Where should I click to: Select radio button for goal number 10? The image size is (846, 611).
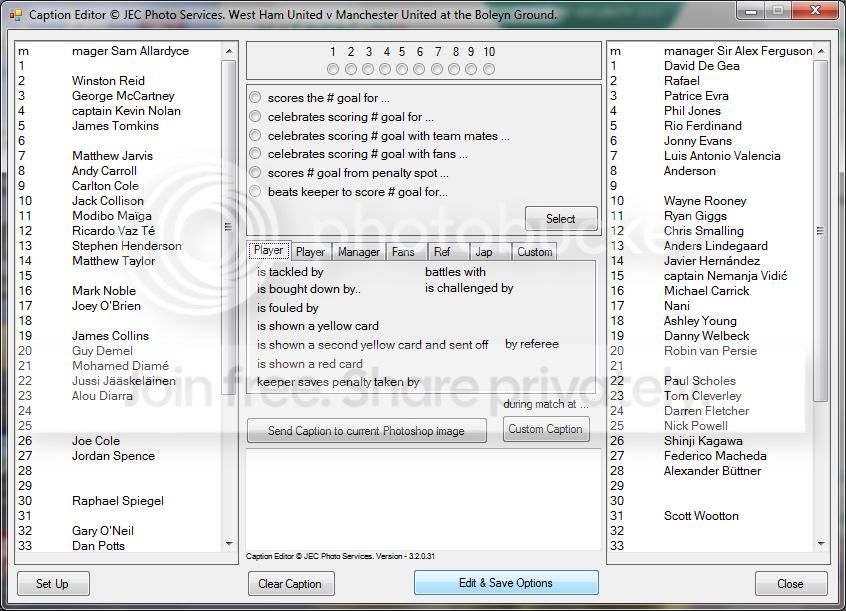click(x=489, y=69)
